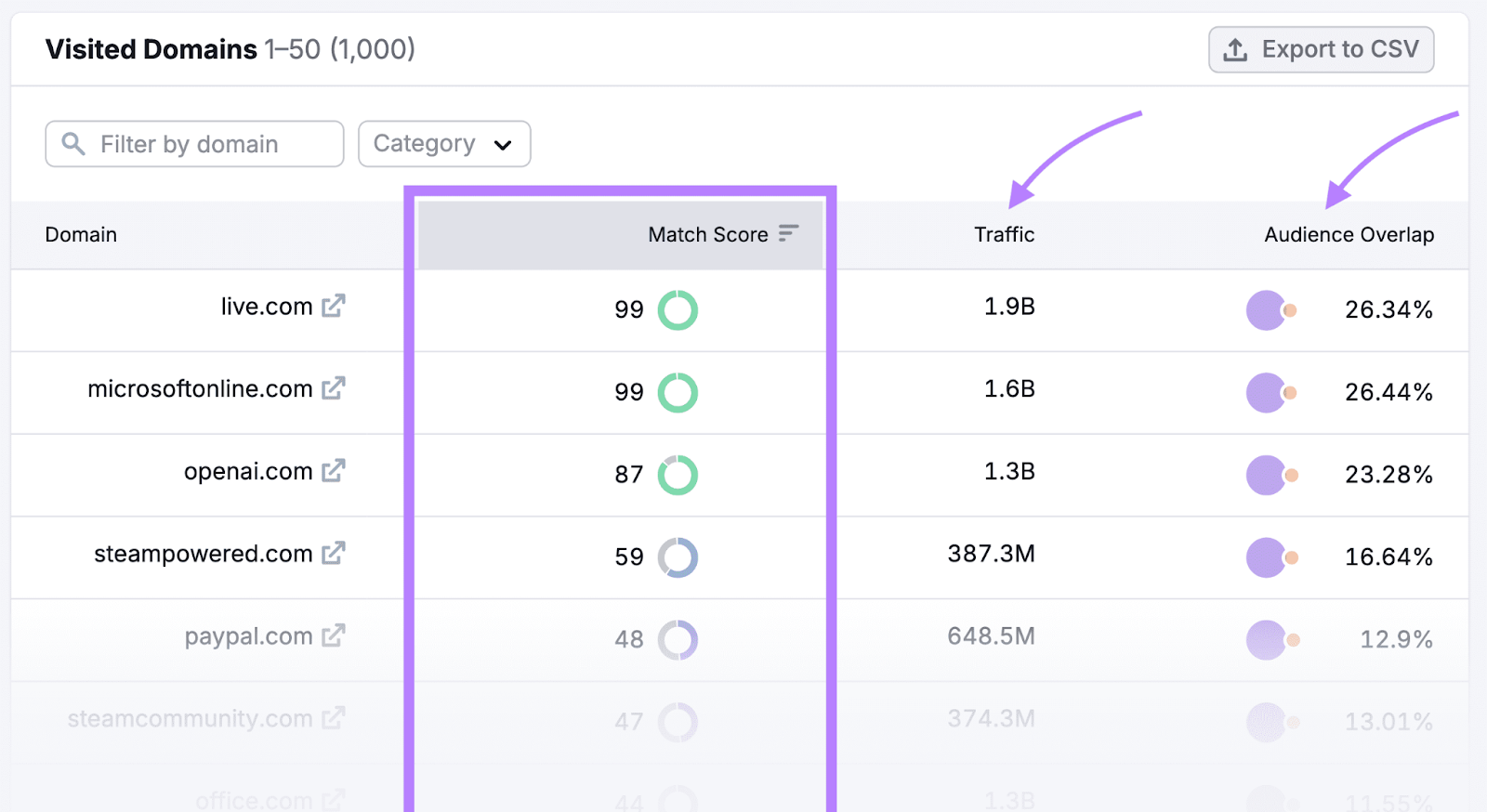
Task: Click match score ring for paypal.com
Action: pos(678,640)
